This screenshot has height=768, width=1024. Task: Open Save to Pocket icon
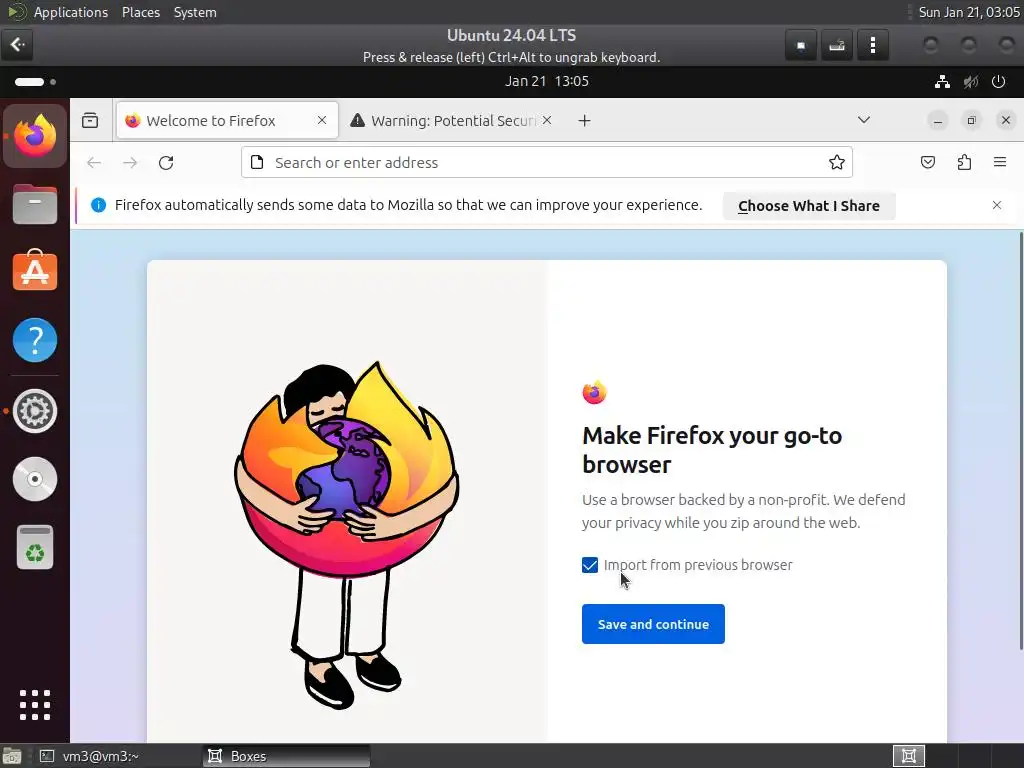click(x=927, y=163)
